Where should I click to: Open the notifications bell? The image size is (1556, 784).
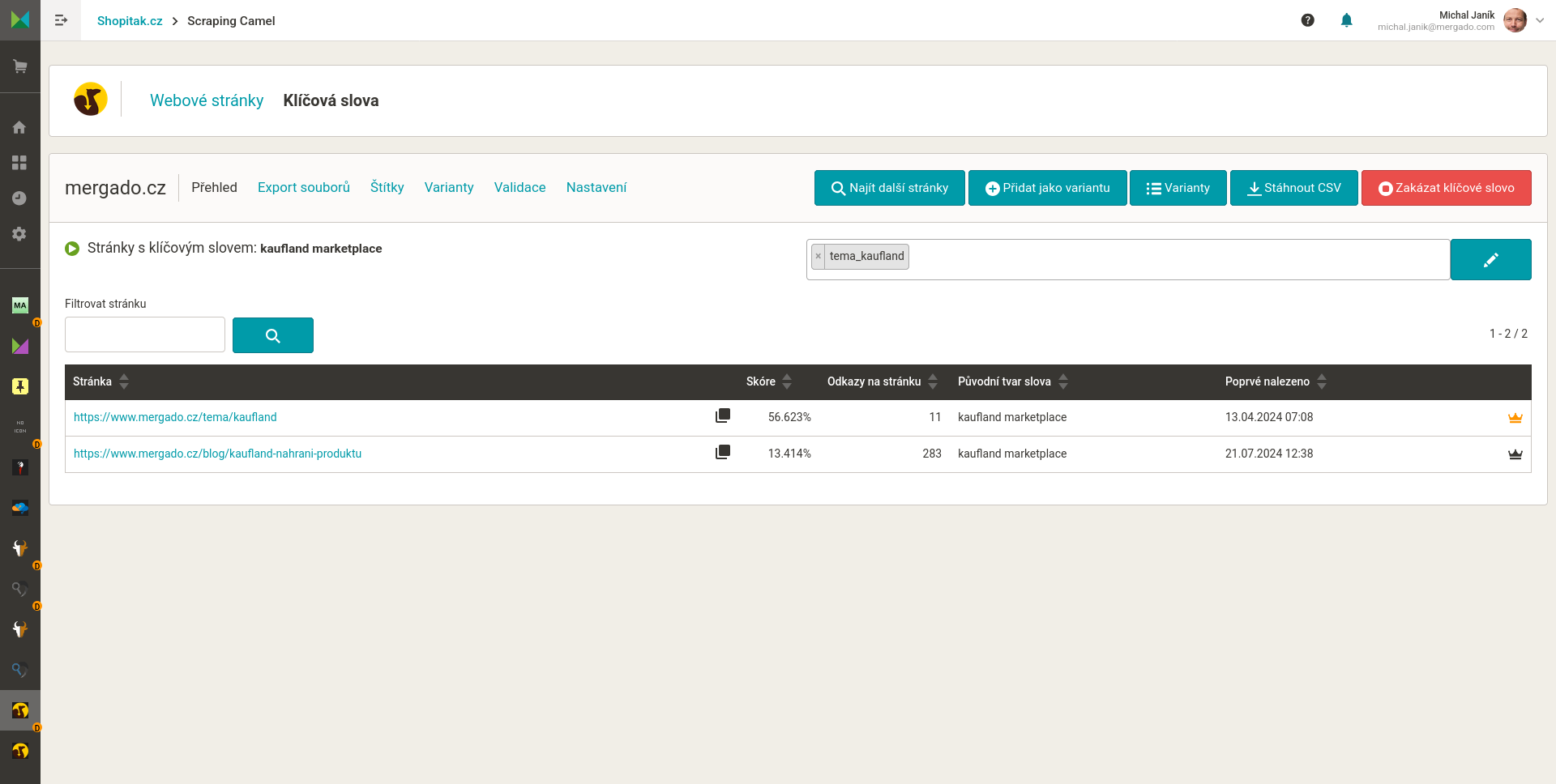coord(1346,20)
